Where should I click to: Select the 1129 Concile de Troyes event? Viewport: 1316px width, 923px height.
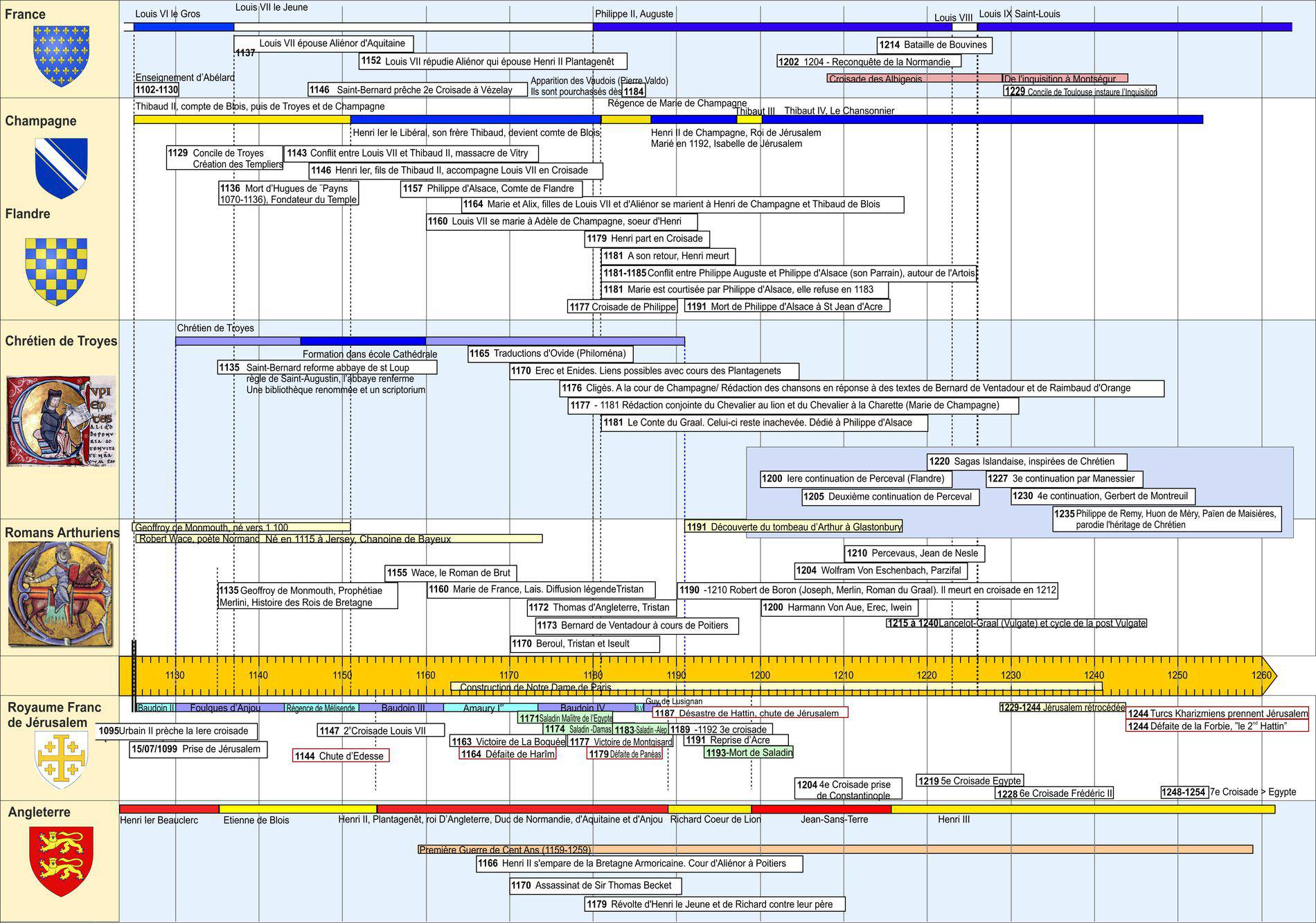tap(225, 158)
